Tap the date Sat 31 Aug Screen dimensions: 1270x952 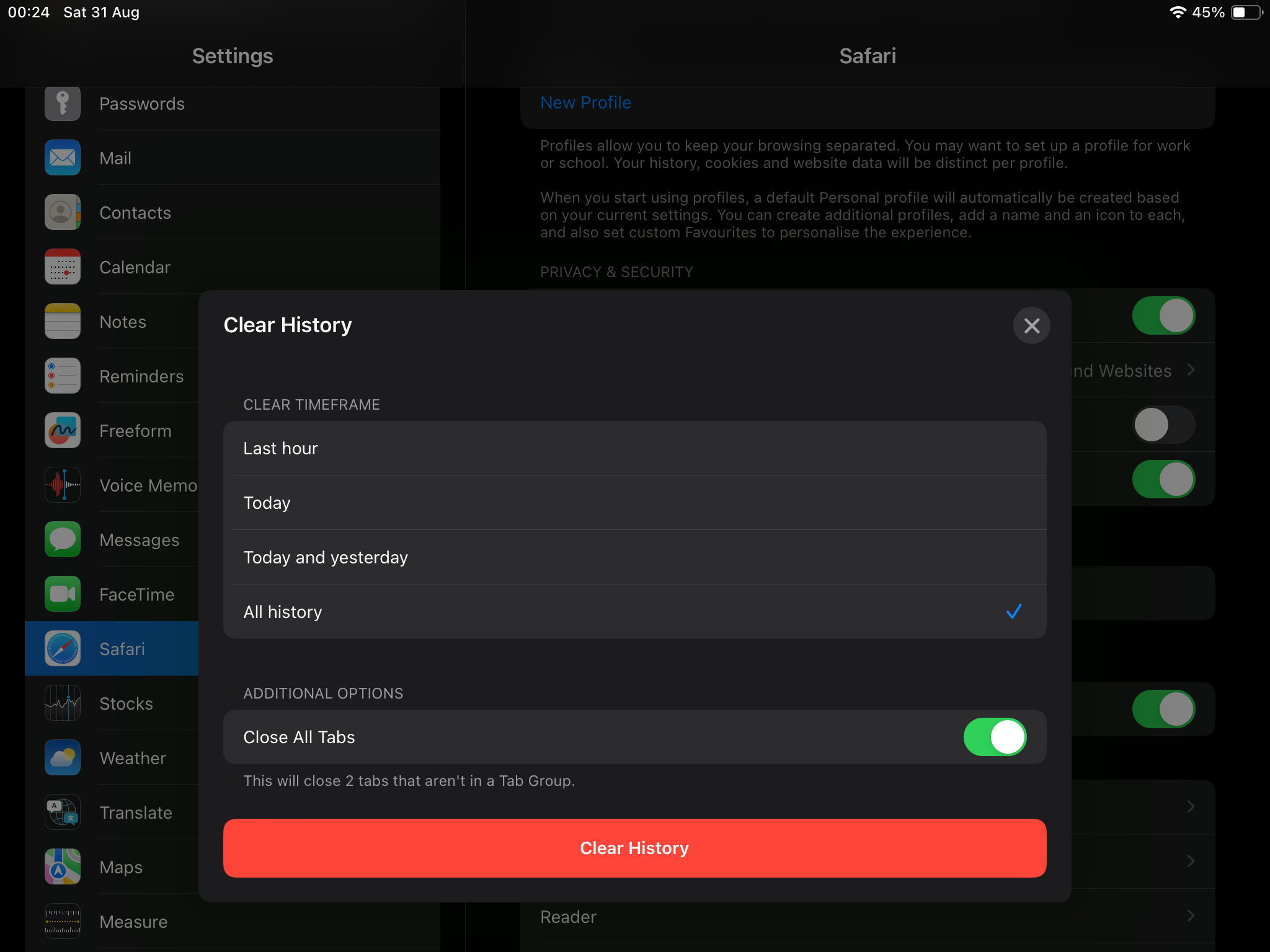(x=101, y=12)
